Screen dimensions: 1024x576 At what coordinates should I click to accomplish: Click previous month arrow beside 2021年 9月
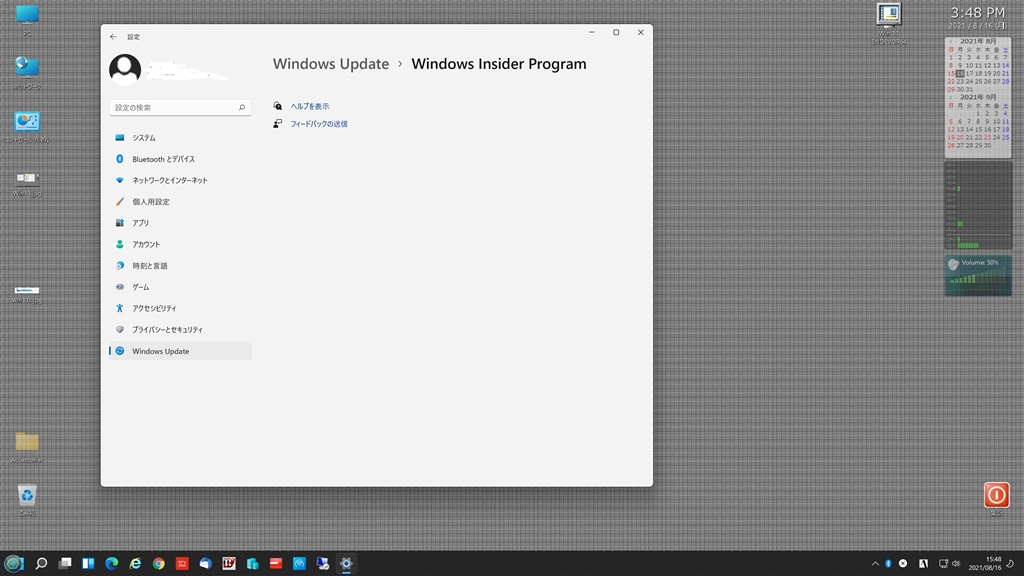951,97
